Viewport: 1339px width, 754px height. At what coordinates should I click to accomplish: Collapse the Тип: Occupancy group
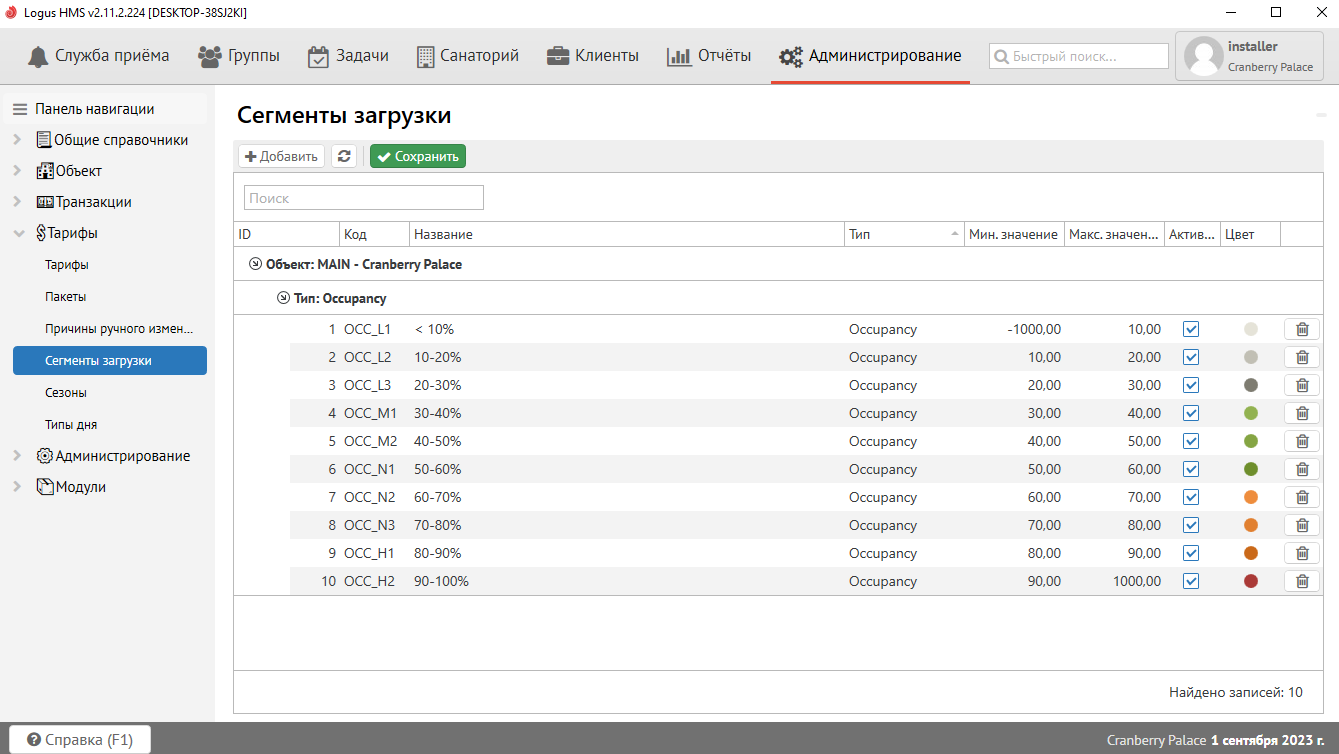(x=283, y=298)
